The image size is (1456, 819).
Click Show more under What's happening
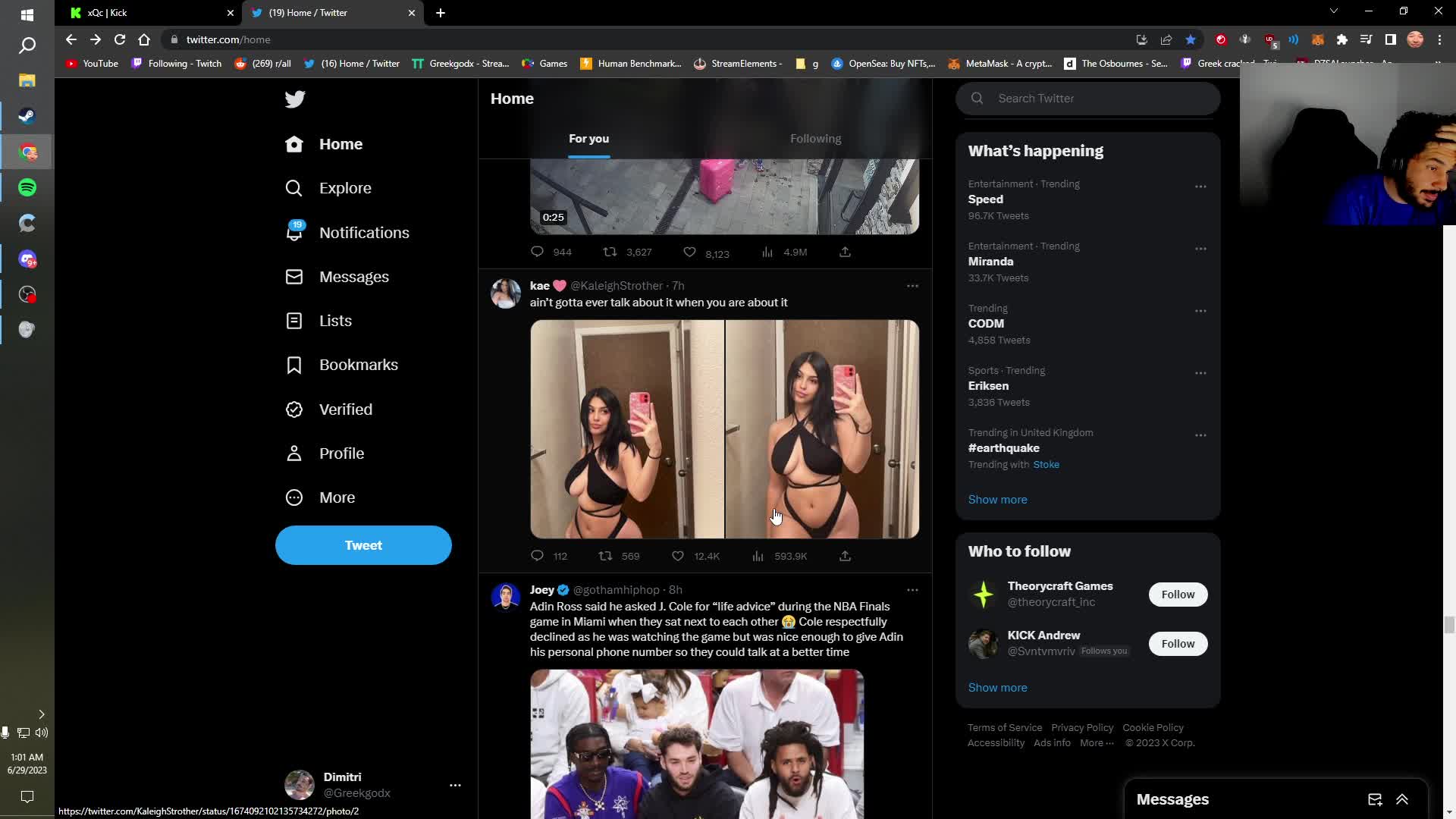tap(997, 500)
